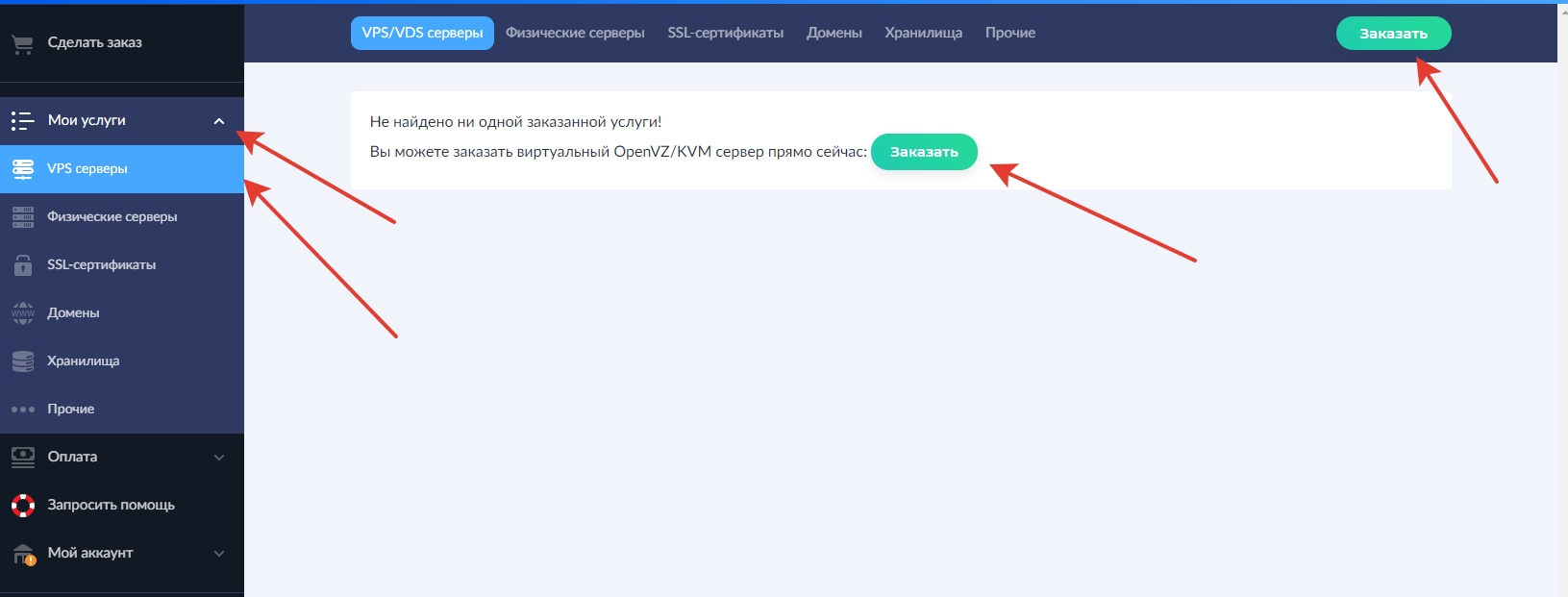Select the Домены tab in the top bar
The image size is (1568, 597).
point(834,33)
